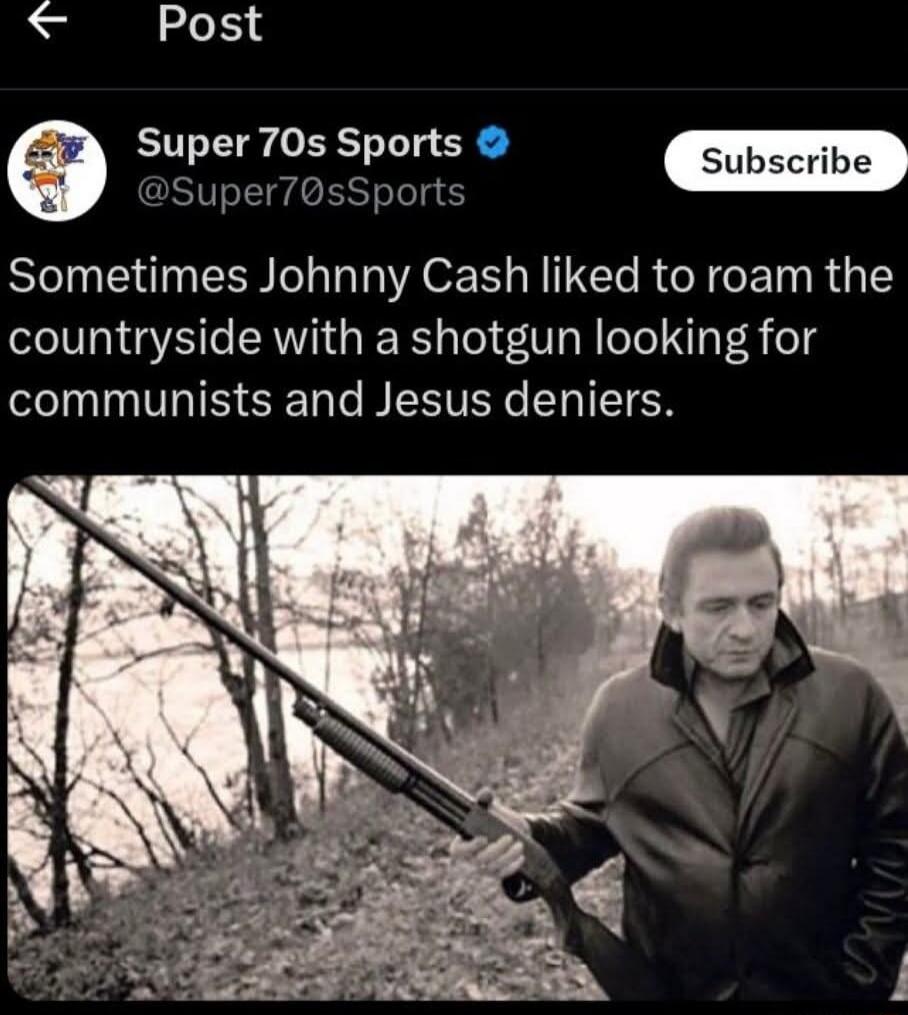Click the word 'Sometimes' starting the post
Screen dimensions: 908x1015
coord(127,276)
